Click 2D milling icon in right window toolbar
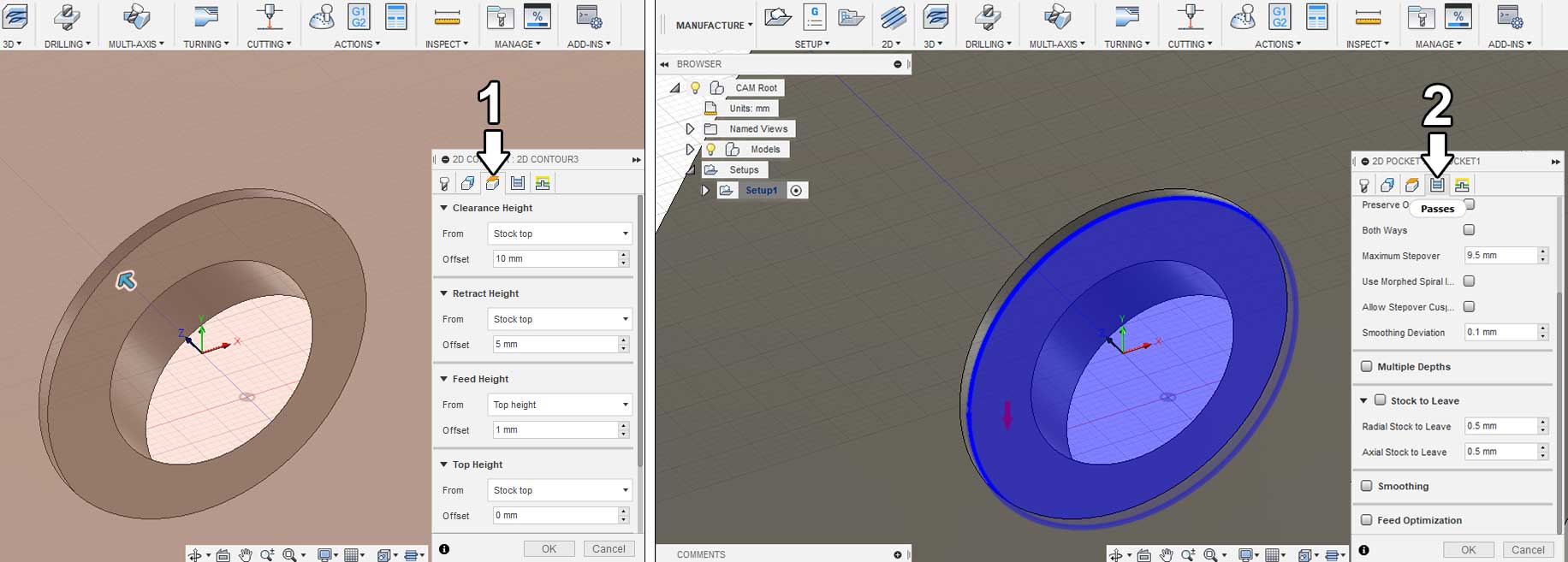 tap(893, 17)
